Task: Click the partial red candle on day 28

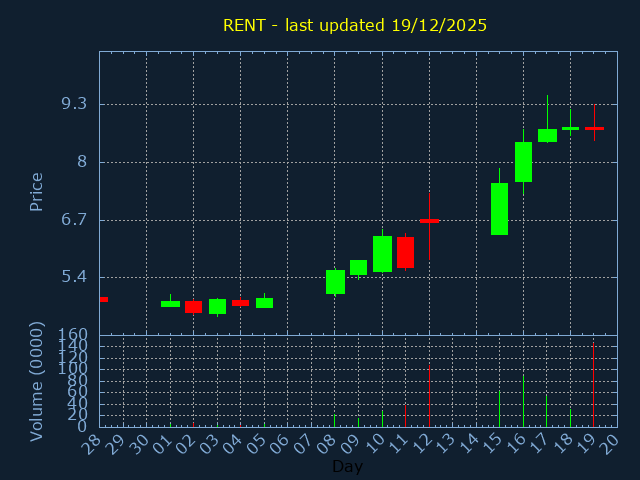Action: click(104, 299)
